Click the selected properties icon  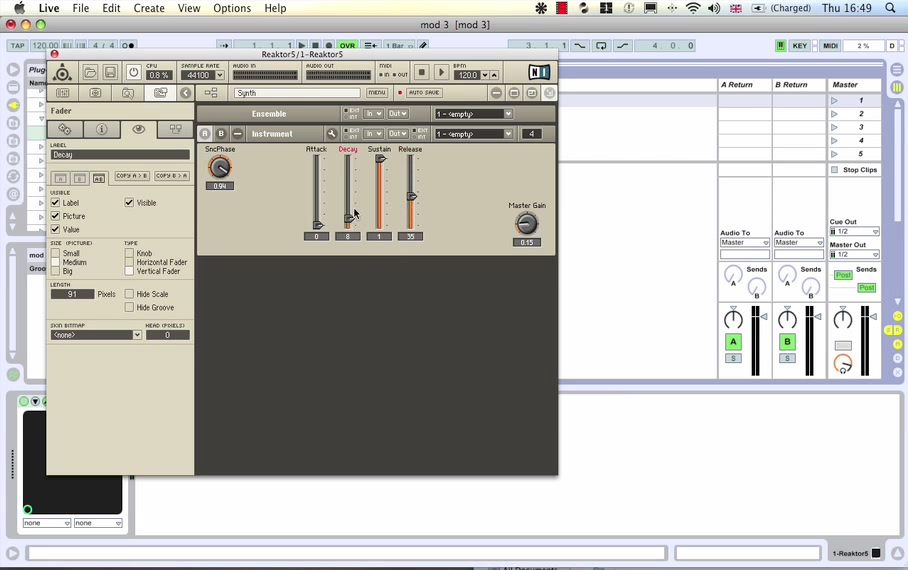[160, 93]
